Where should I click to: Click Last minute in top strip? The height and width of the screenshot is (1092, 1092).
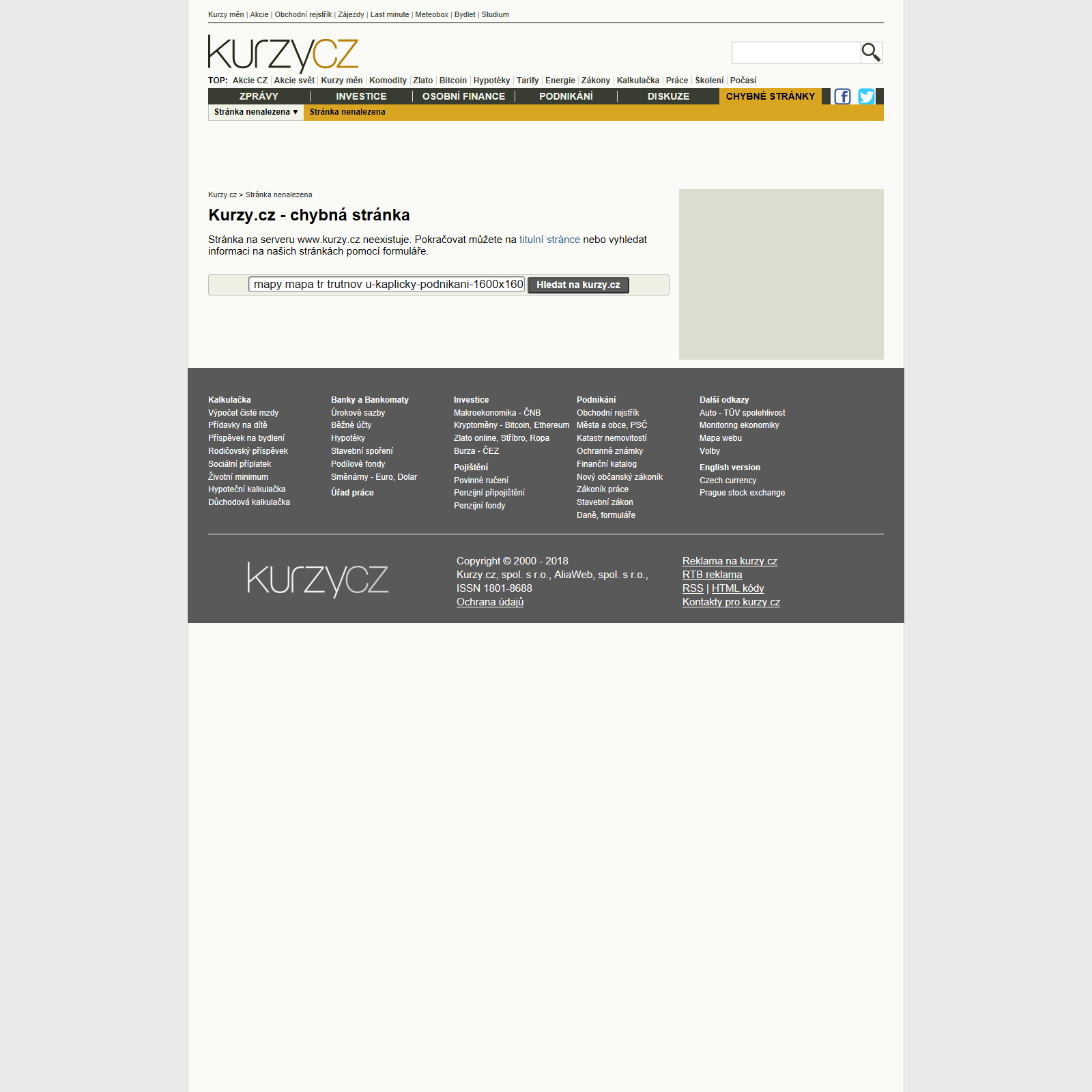tap(390, 14)
